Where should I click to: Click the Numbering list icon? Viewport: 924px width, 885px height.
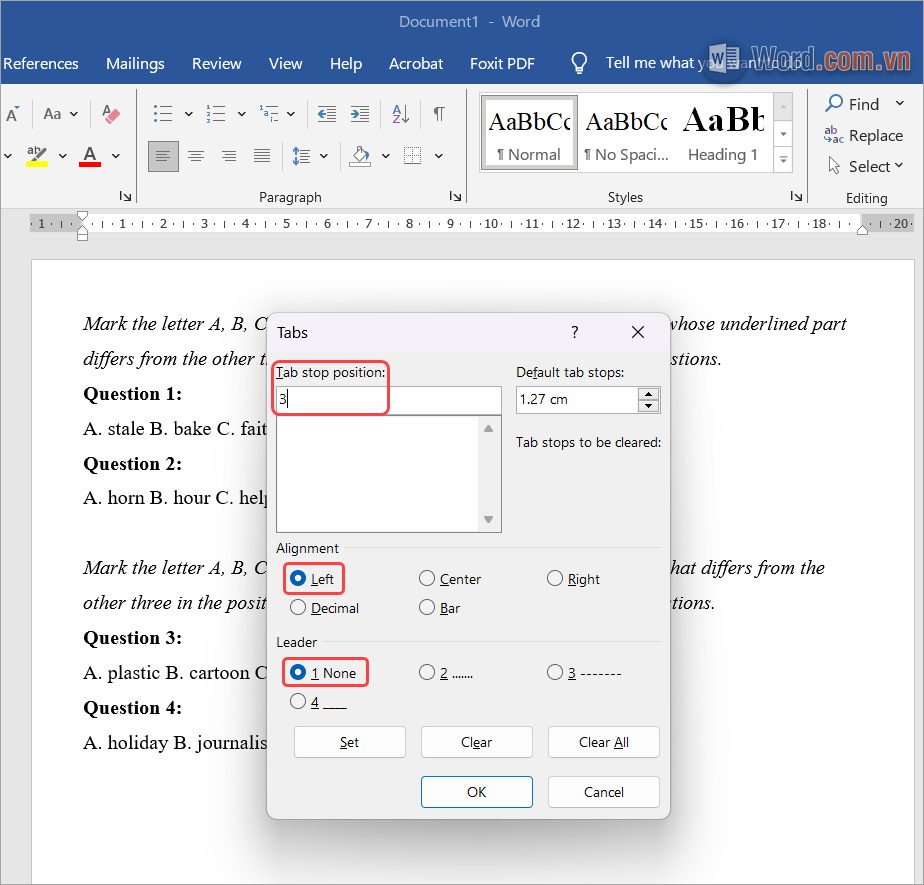[x=216, y=114]
